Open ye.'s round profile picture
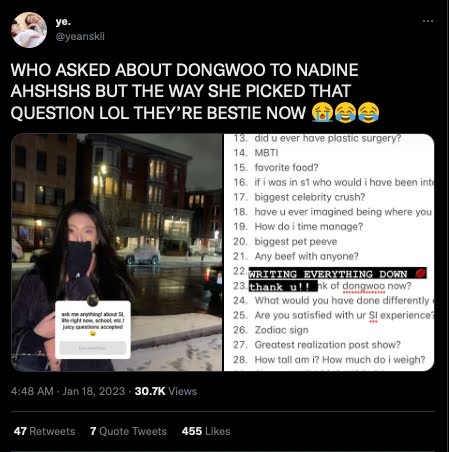449x452 pixels. tap(29, 30)
